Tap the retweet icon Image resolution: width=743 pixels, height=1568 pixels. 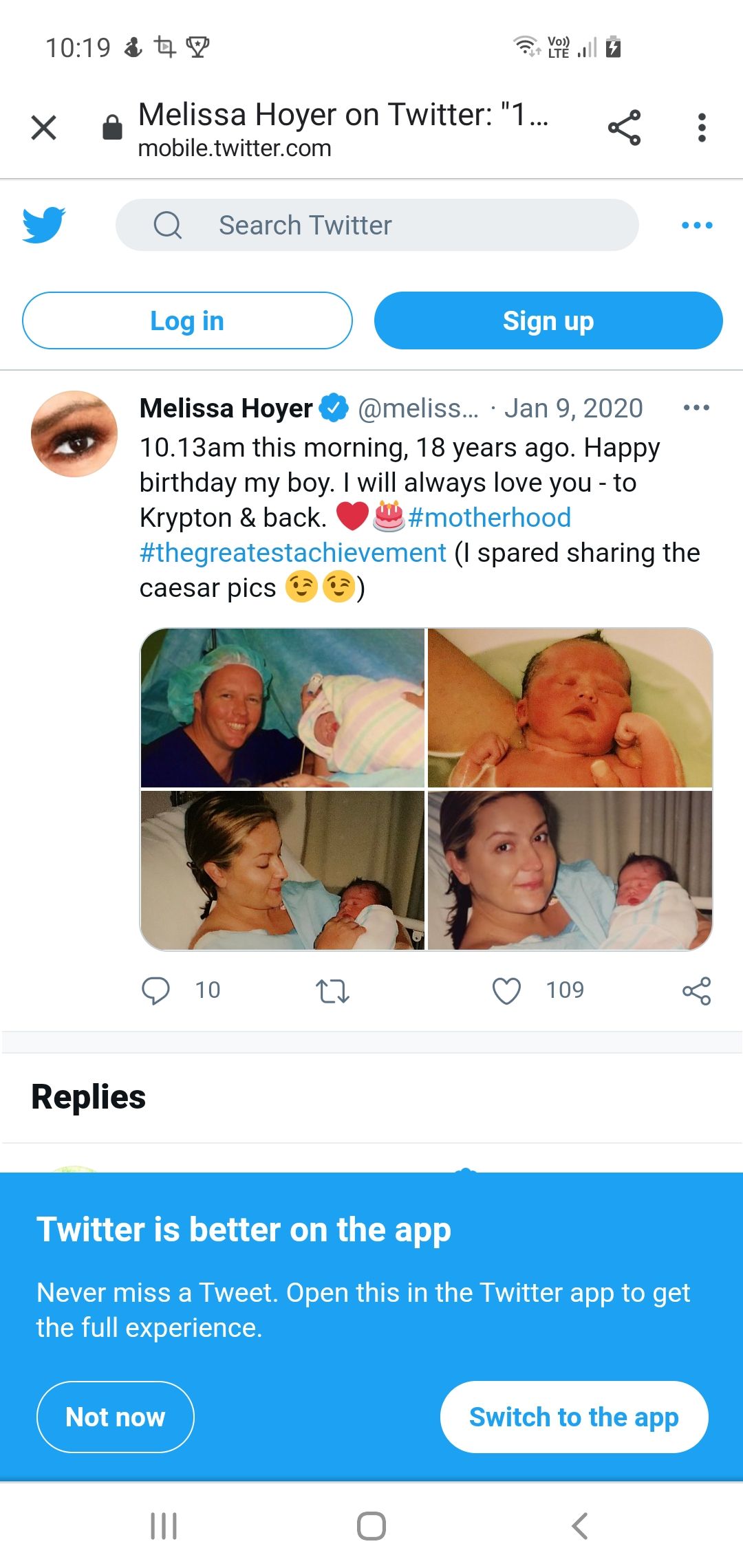(332, 991)
